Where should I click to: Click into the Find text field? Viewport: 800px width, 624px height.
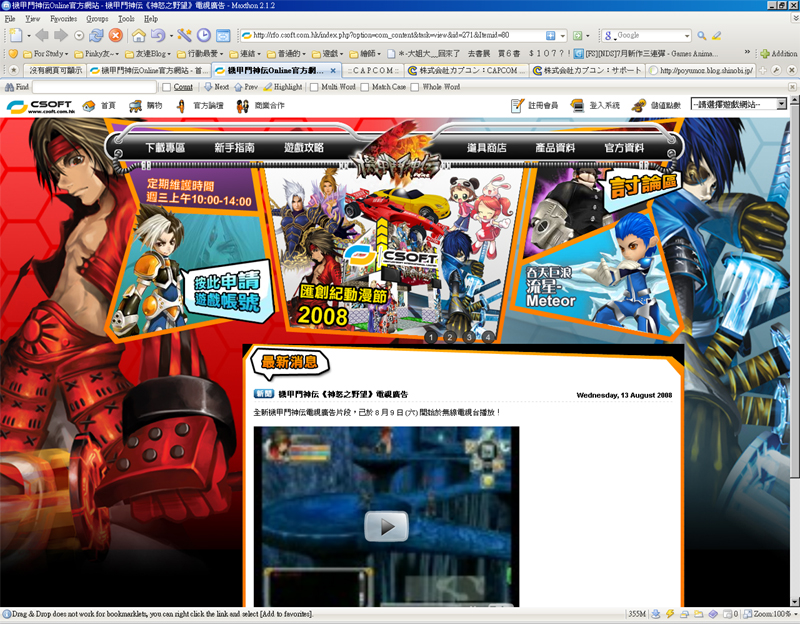(x=94, y=87)
